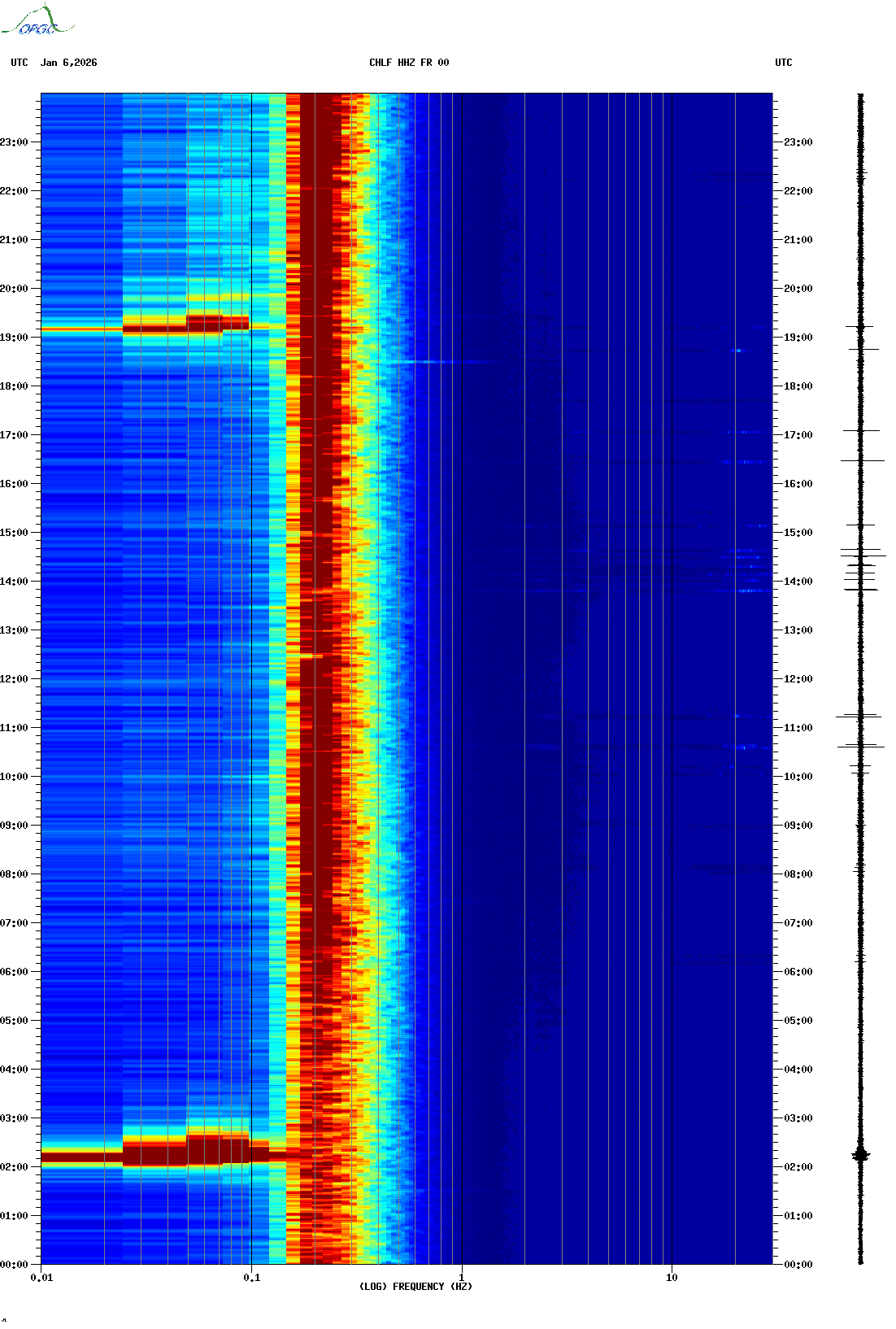Click the 10 Hz frequency axis label
This screenshot has width=896, height=1329.
672,1278
